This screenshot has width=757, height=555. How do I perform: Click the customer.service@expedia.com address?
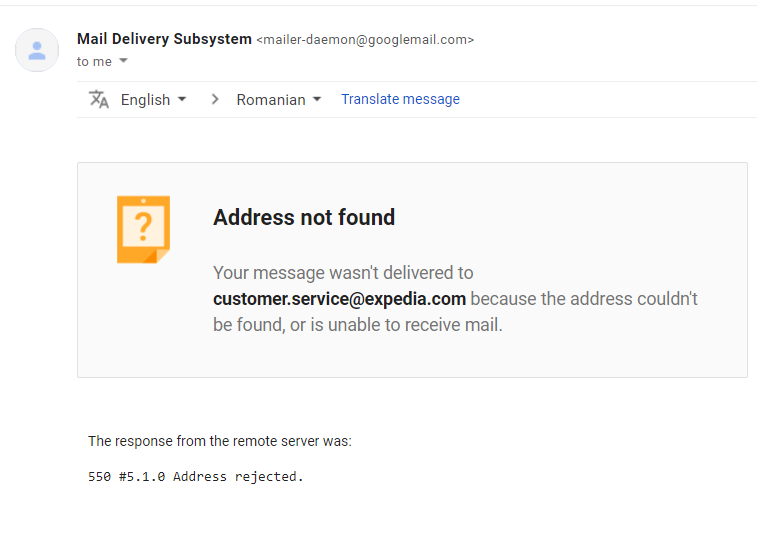coord(339,298)
